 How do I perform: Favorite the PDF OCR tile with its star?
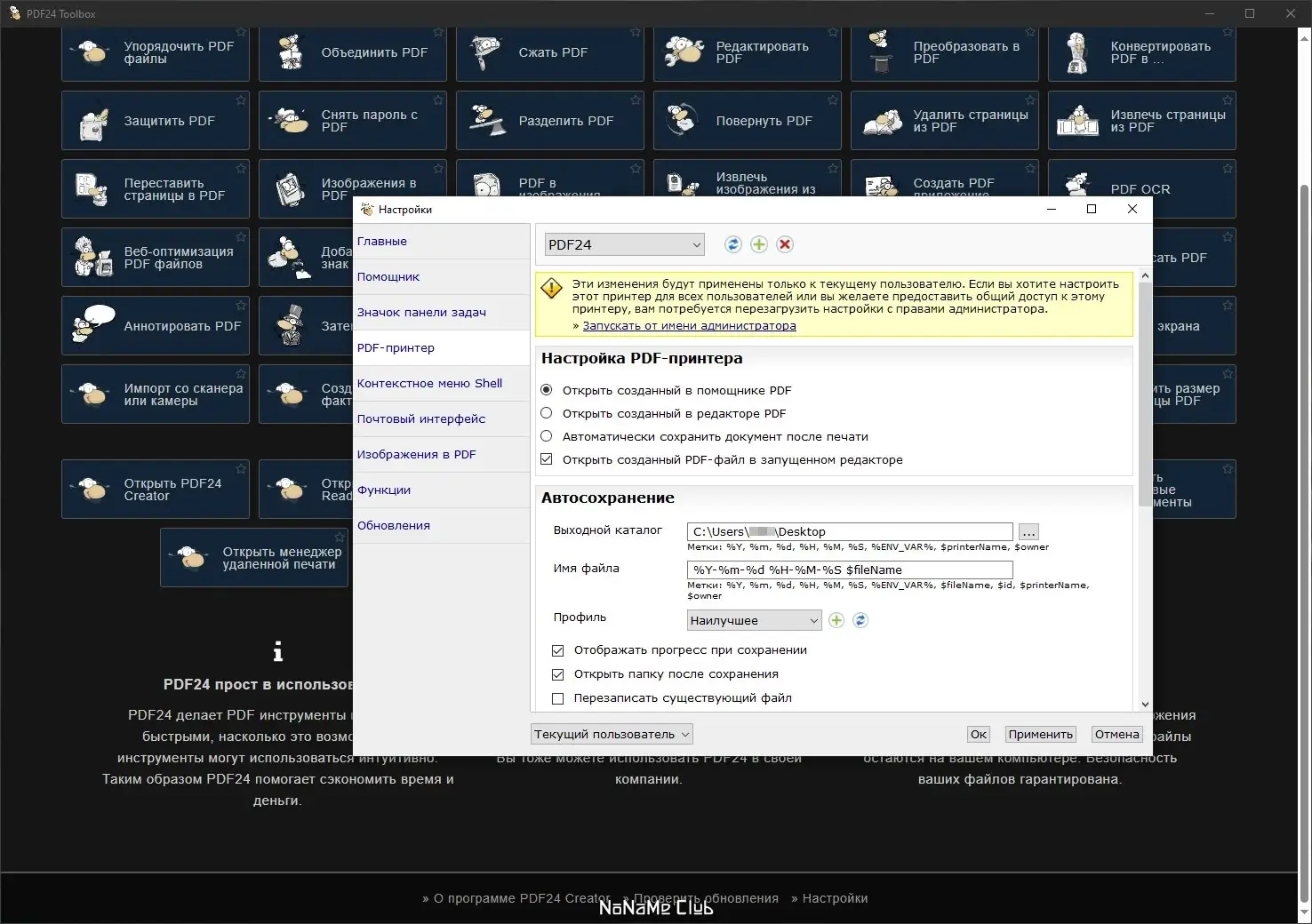[1228, 169]
